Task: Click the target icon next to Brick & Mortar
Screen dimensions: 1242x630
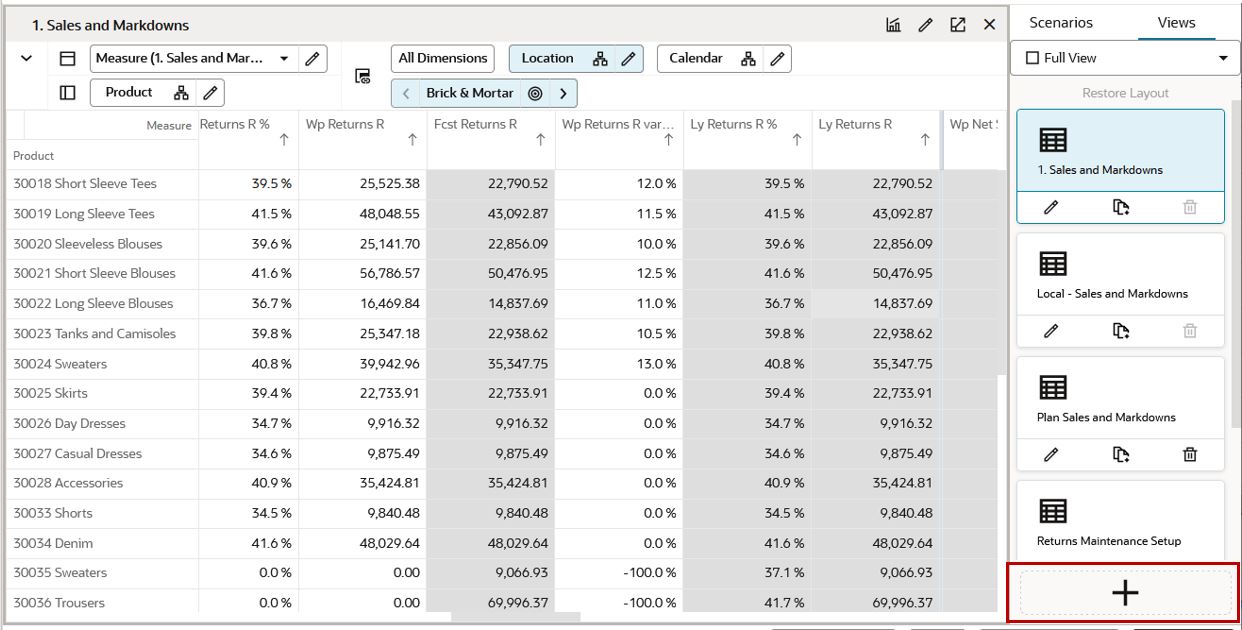Action: [x=535, y=94]
